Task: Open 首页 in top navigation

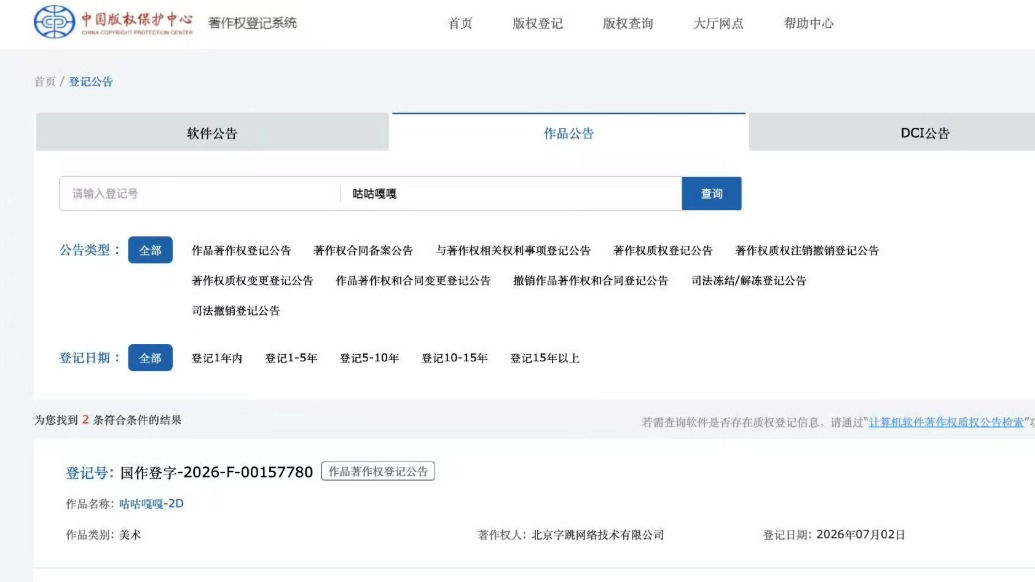Action: (460, 24)
